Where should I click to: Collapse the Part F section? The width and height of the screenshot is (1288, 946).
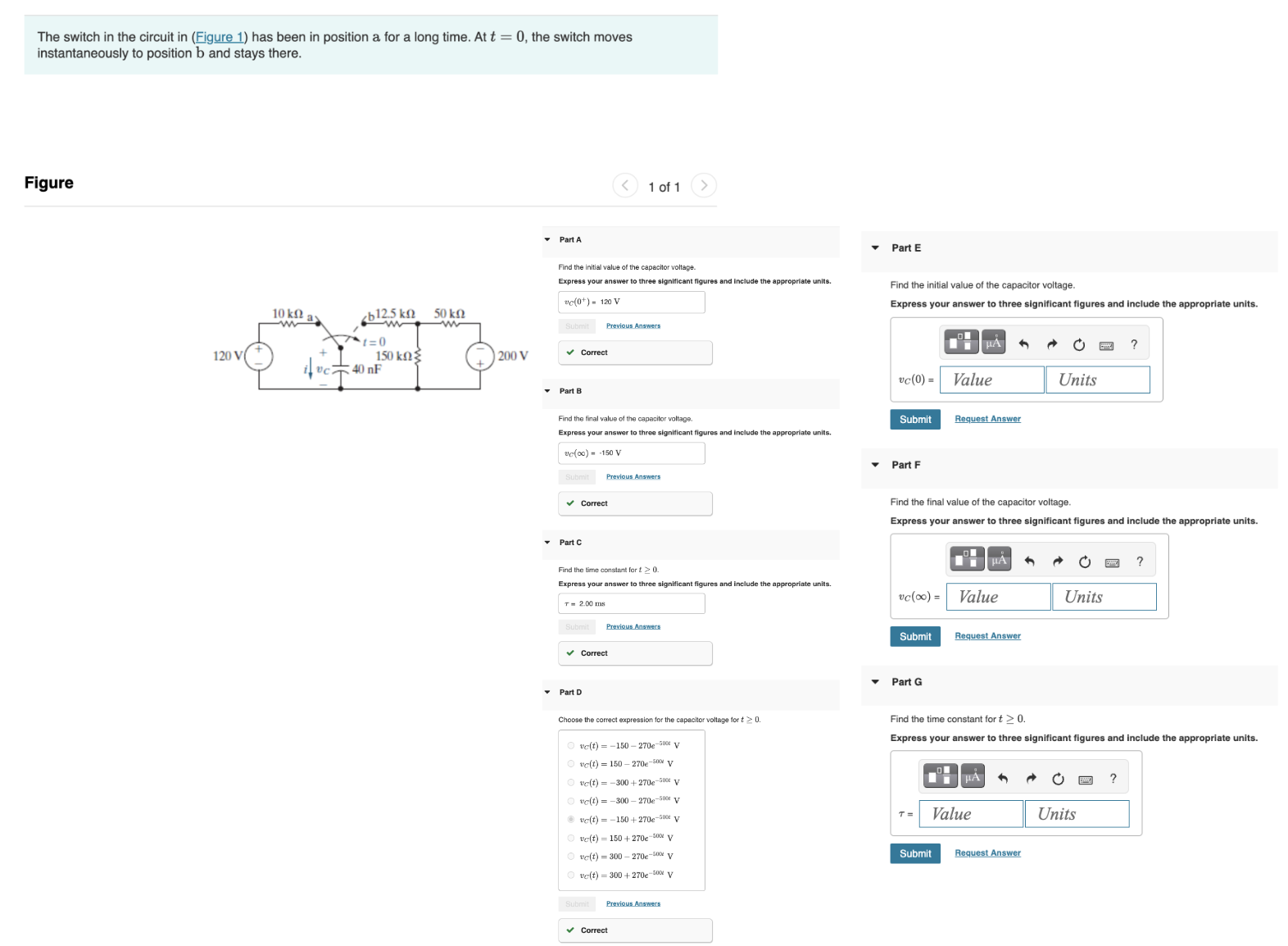pyautogui.click(x=875, y=465)
